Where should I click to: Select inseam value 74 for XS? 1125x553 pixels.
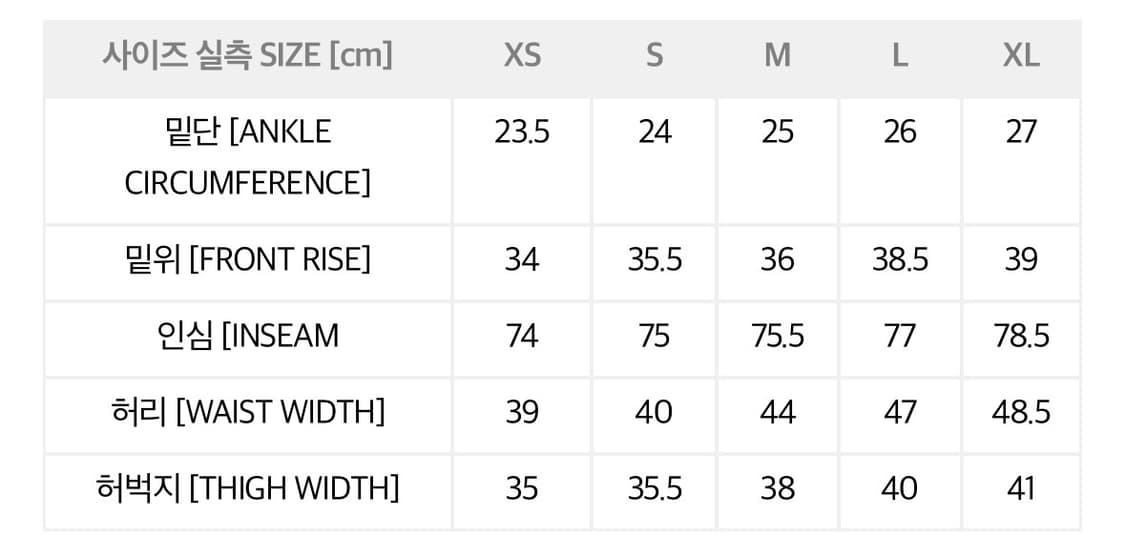(x=522, y=336)
